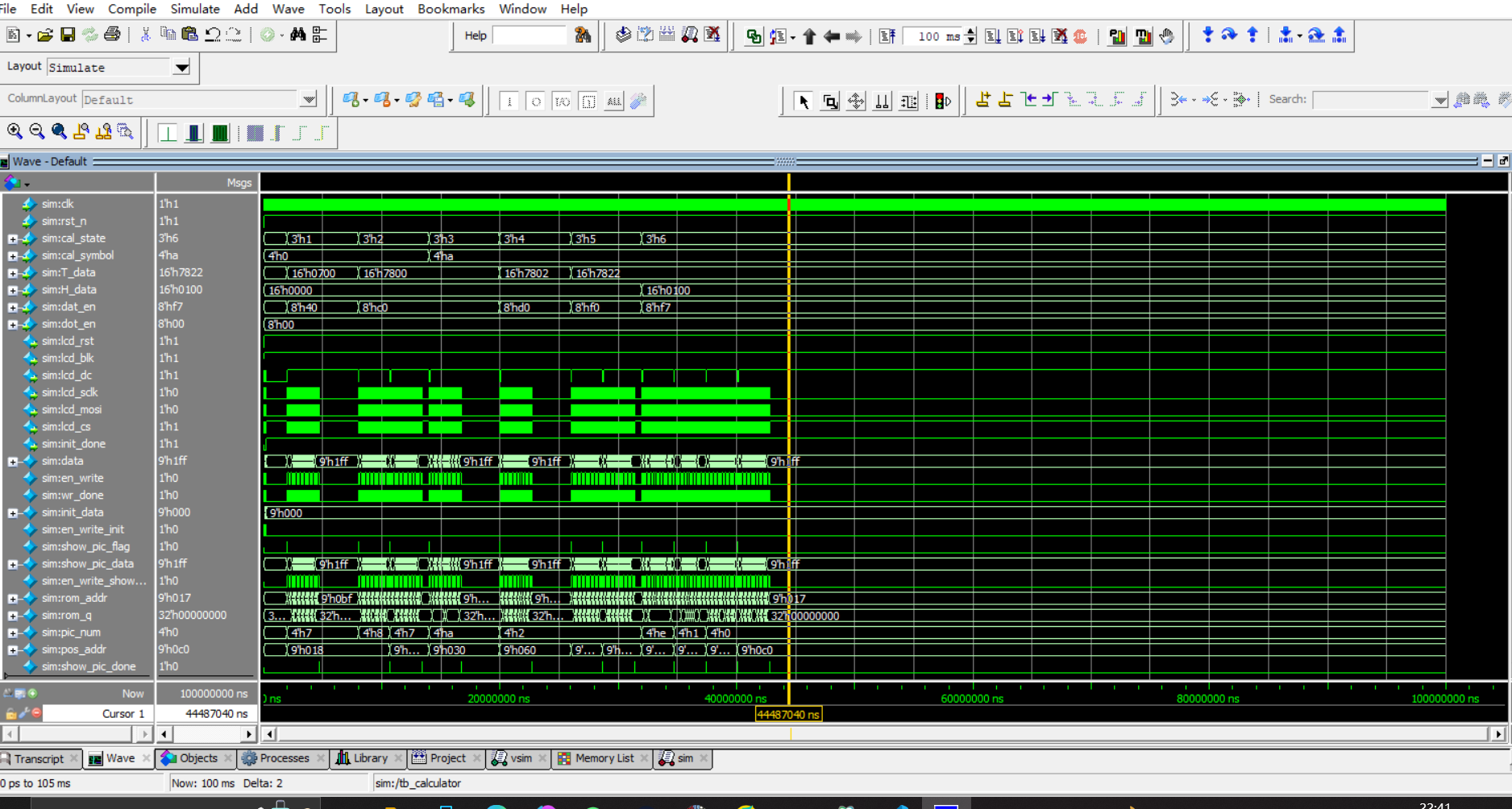Switch to the Transcript tab
The height and width of the screenshot is (809, 1512).
pyautogui.click(x=39, y=759)
